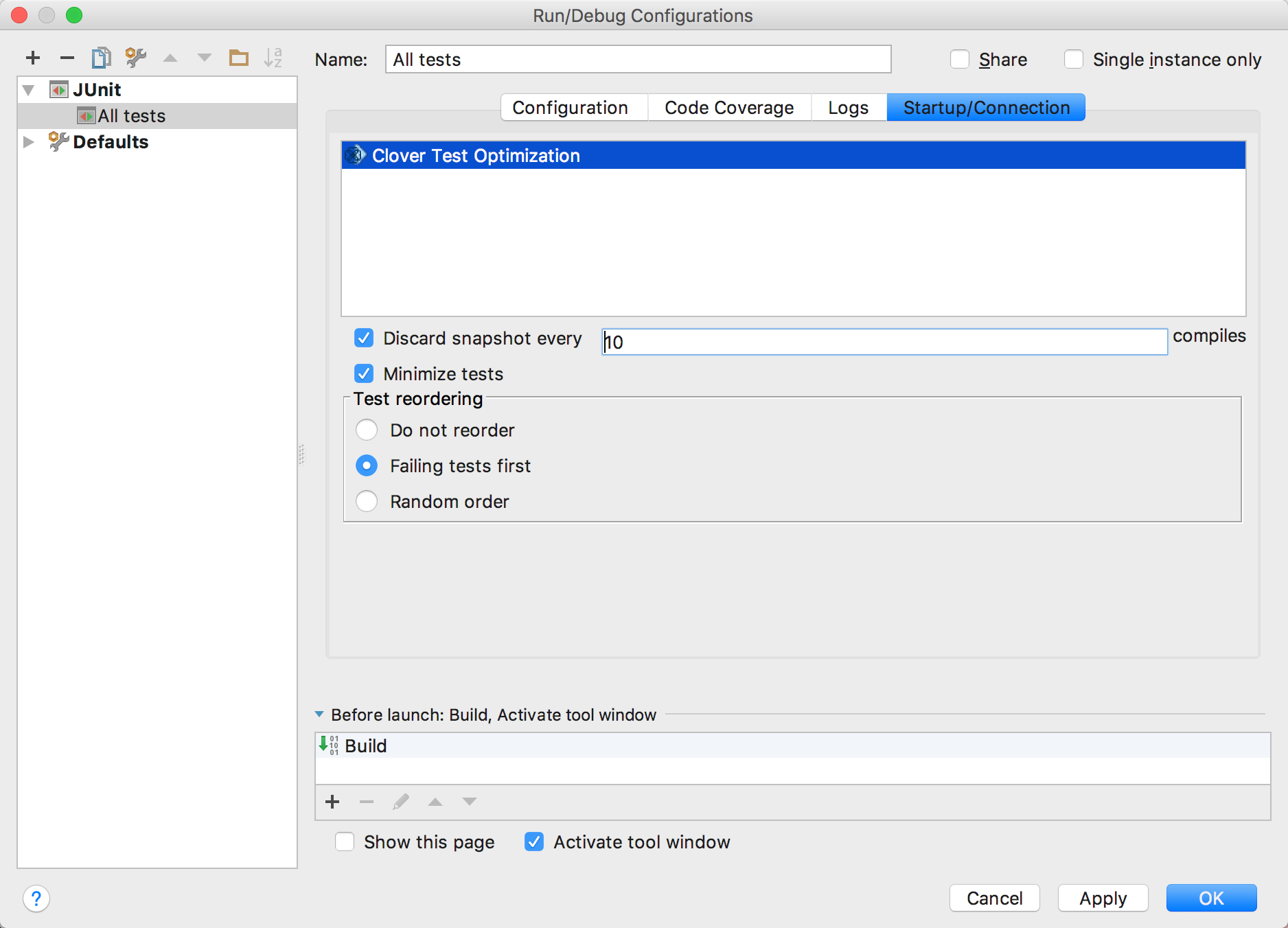The image size is (1288, 928).
Task: Click the remove configuration minus icon
Action: click(x=67, y=58)
